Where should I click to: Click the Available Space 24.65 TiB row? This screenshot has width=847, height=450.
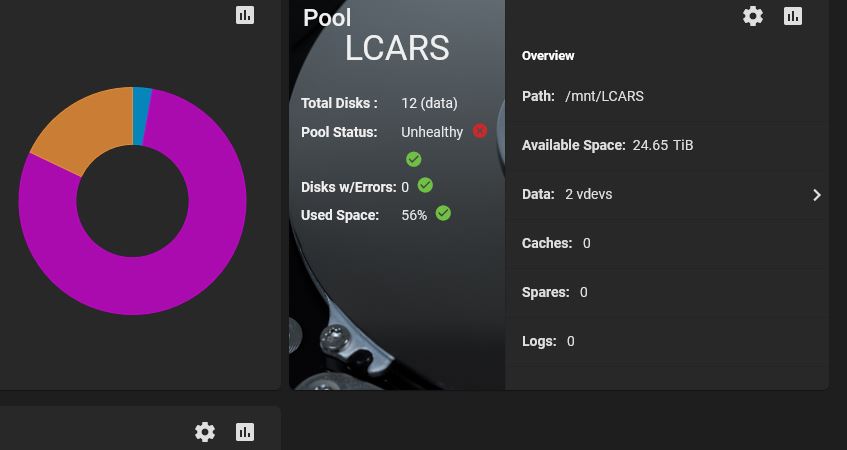coord(670,145)
